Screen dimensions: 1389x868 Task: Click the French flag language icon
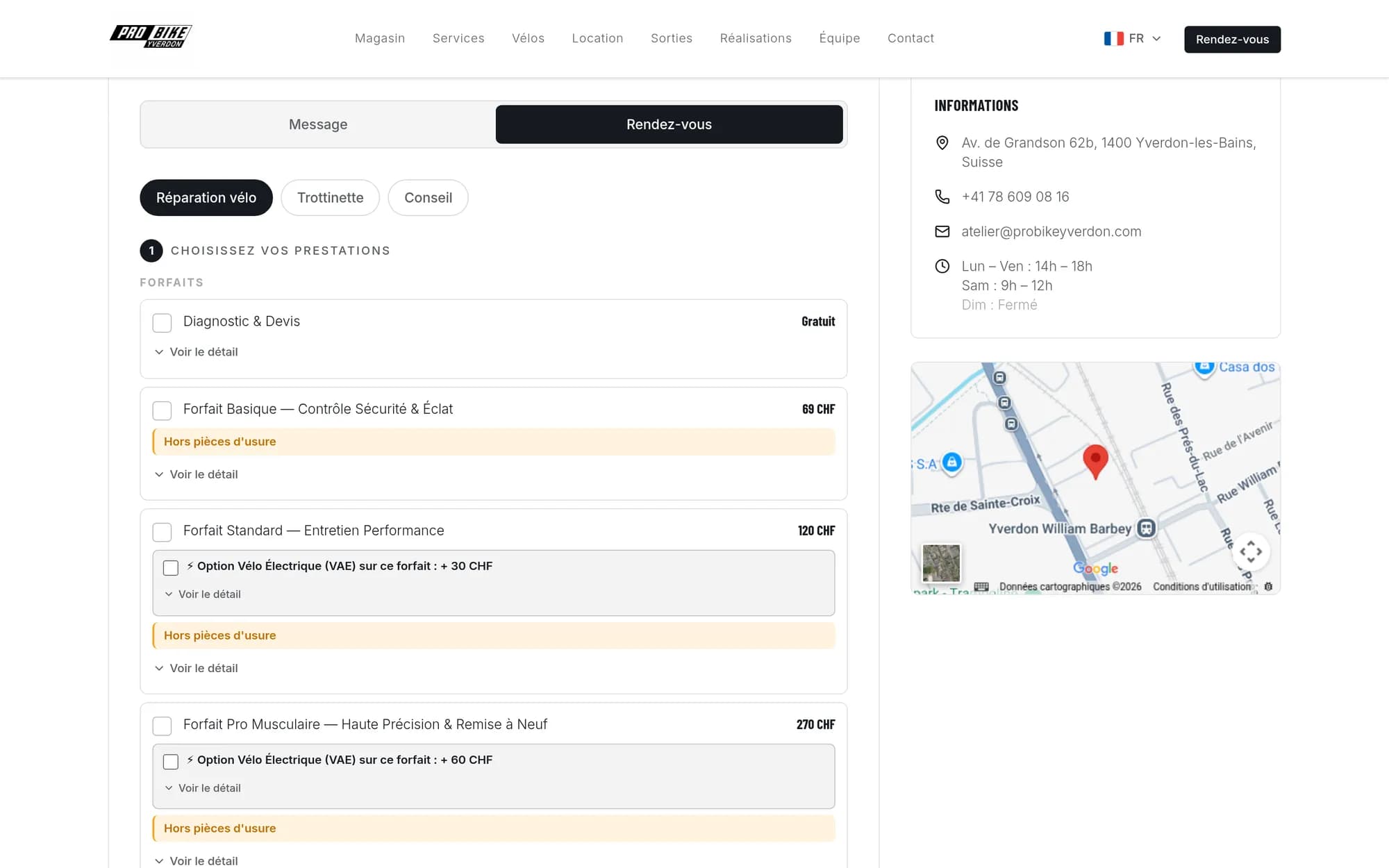(1113, 39)
